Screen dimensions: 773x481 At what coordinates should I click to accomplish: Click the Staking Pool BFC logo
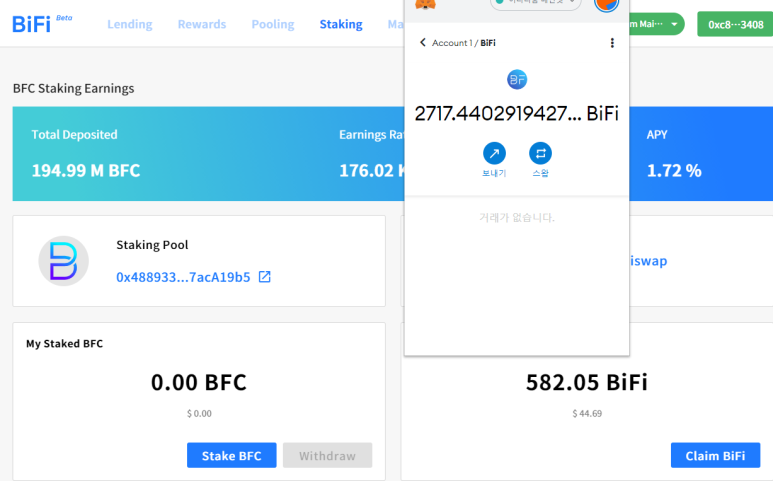click(64, 261)
